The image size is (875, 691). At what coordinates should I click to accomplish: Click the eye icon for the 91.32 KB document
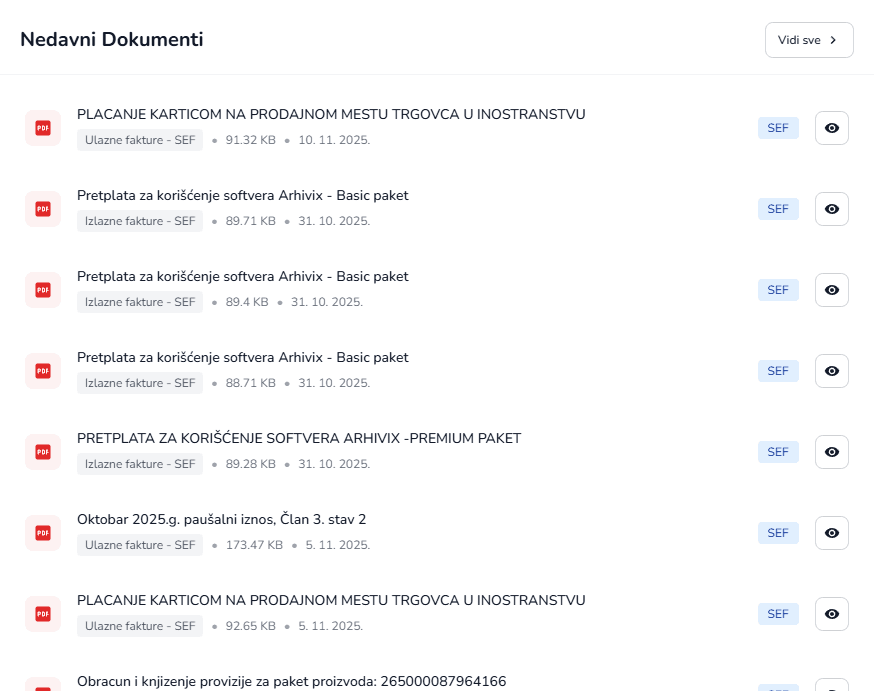click(x=831, y=128)
